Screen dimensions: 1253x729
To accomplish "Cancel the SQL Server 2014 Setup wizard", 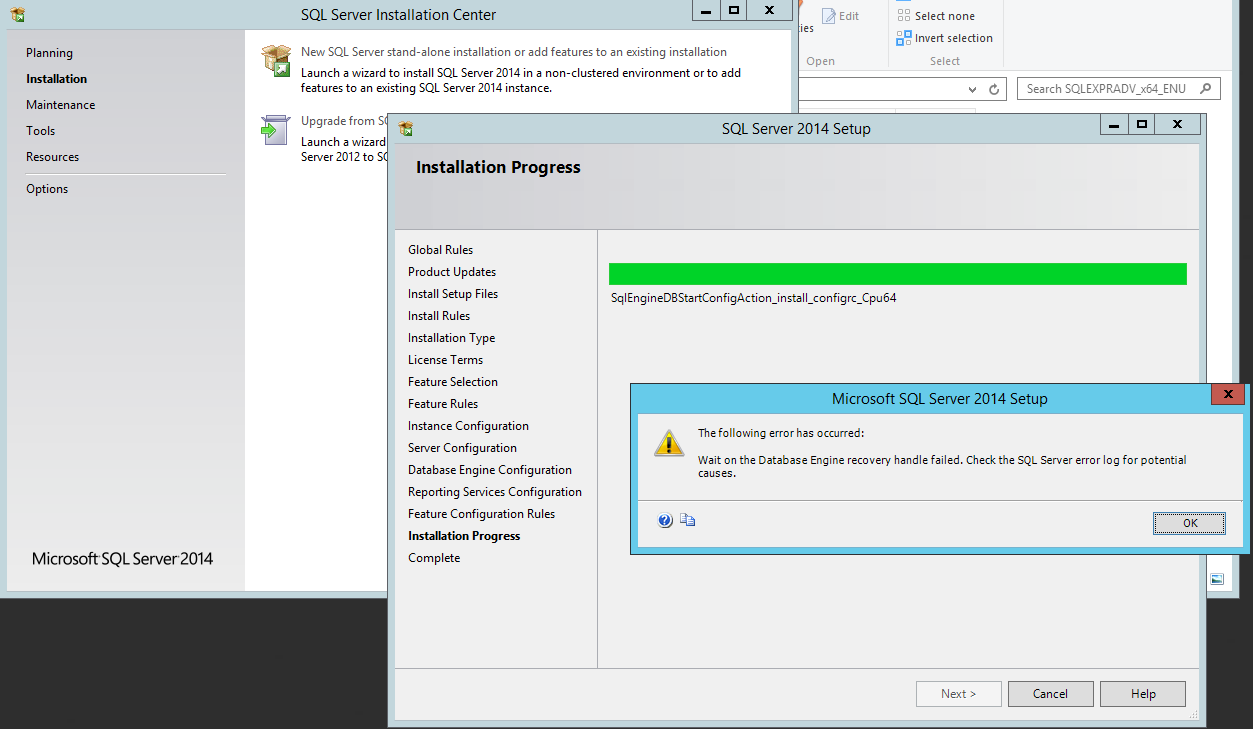I will 1050,694.
